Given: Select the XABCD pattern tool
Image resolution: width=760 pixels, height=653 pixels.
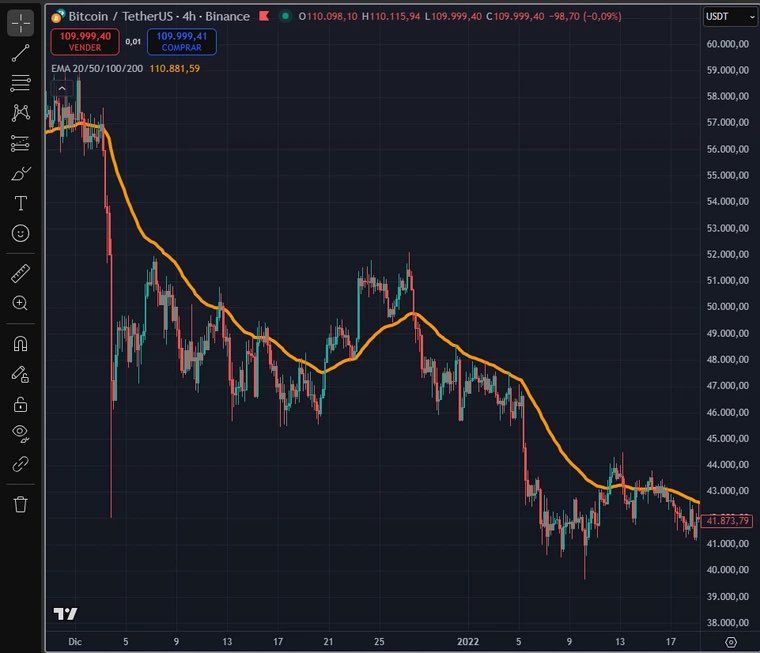Looking at the screenshot, I should point(20,112).
